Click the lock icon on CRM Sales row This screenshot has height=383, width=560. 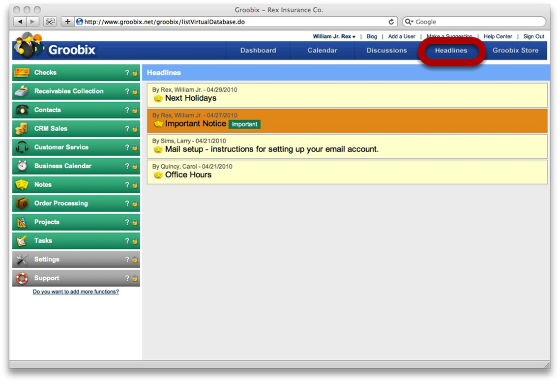click(x=135, y=129)
